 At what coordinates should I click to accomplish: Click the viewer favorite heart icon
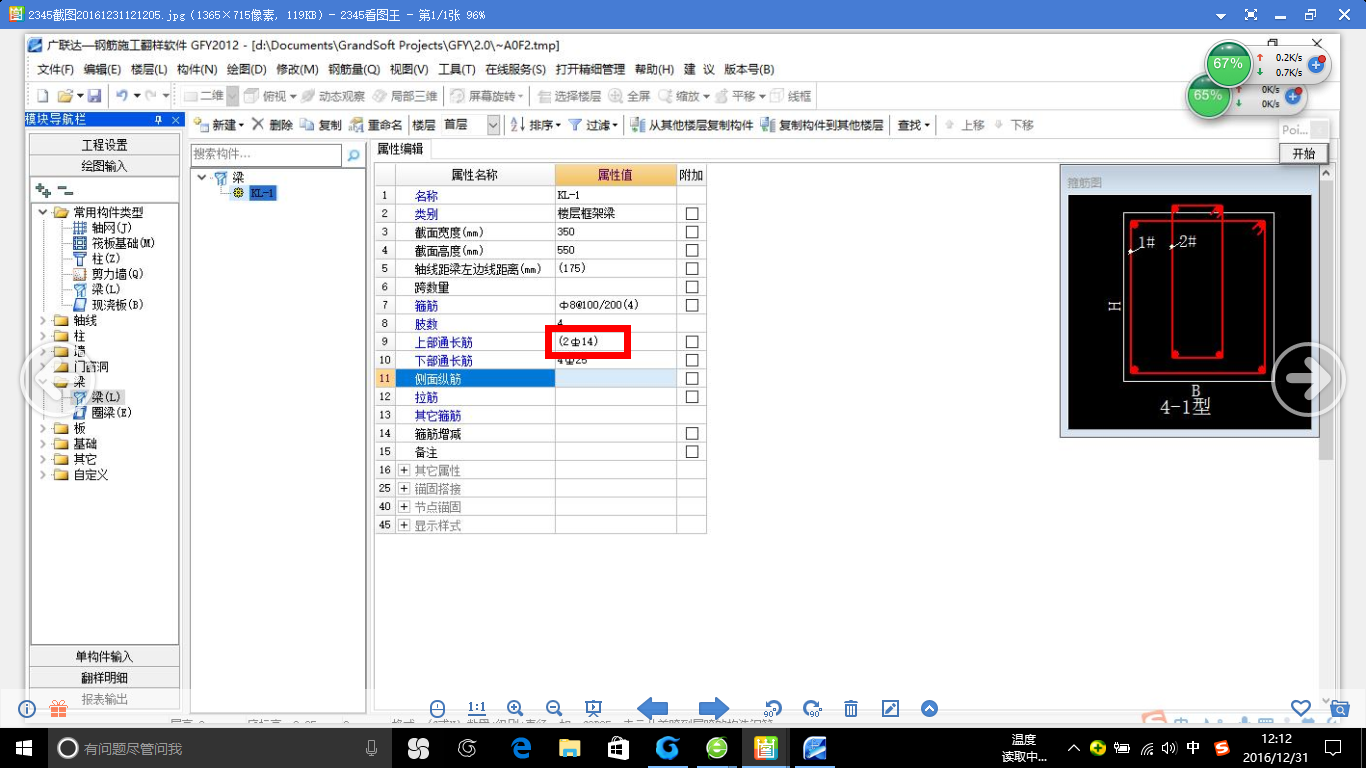[1300, 708]
